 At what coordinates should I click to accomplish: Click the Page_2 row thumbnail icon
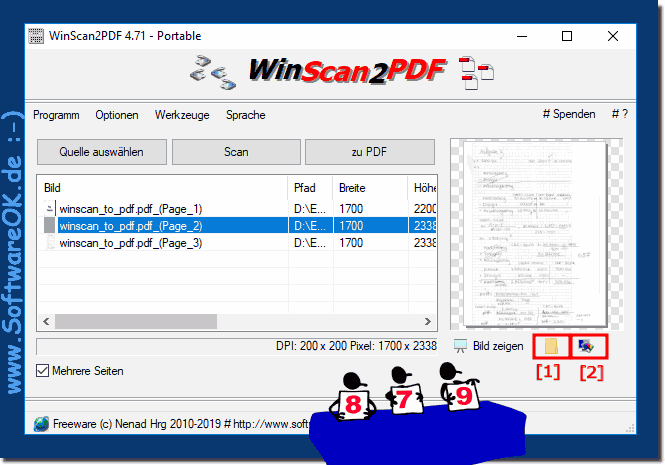50,226
